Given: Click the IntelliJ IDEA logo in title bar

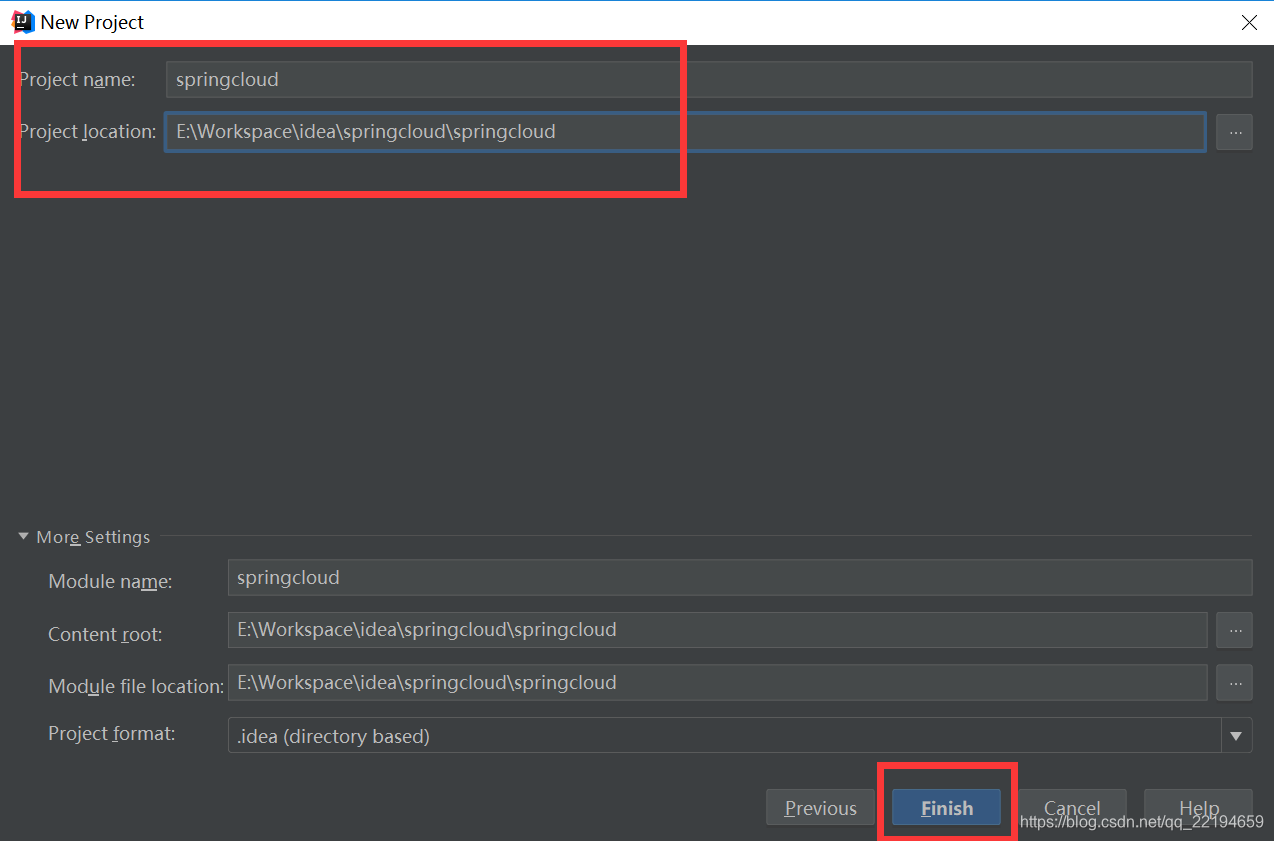Looking at the screenshot, I should pyautogui.click(x=22, y=22).
